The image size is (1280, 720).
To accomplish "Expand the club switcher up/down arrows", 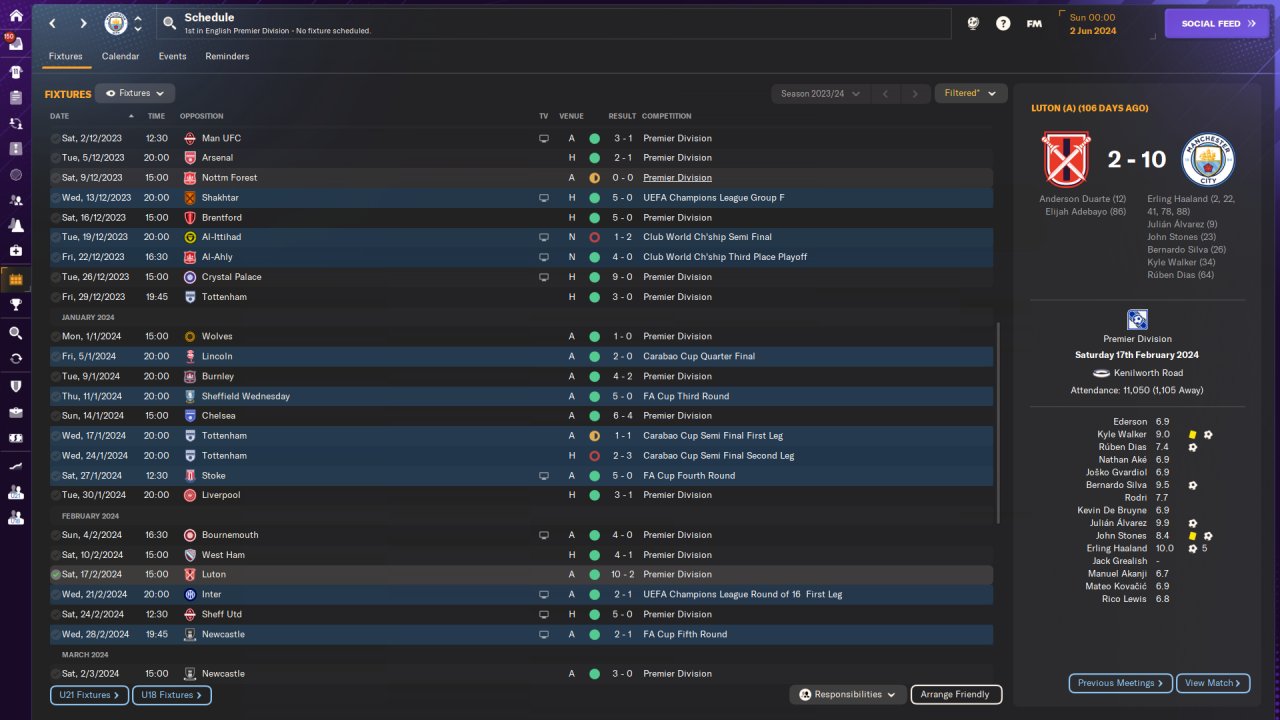I will tap(138, 23).
